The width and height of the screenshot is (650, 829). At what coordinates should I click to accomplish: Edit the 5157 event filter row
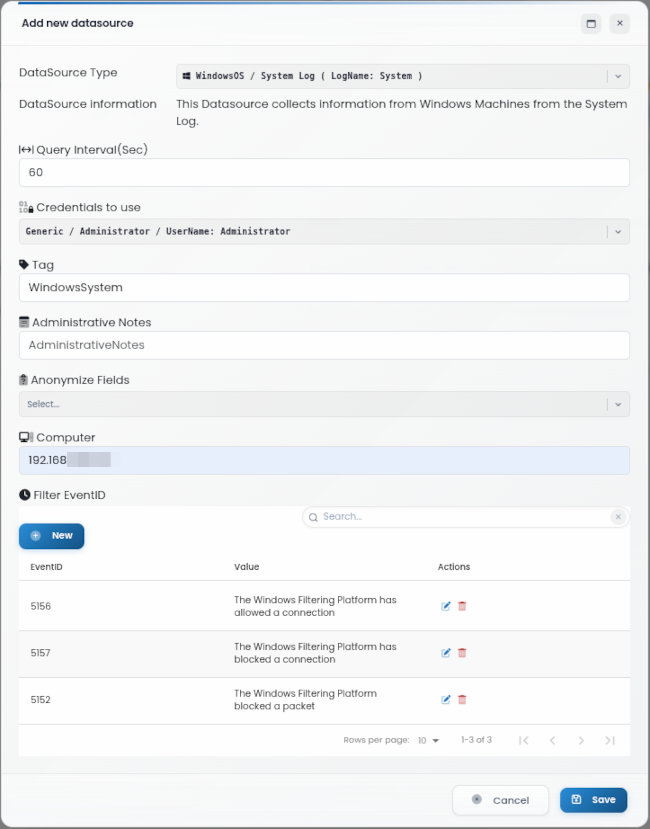(445, 653)
